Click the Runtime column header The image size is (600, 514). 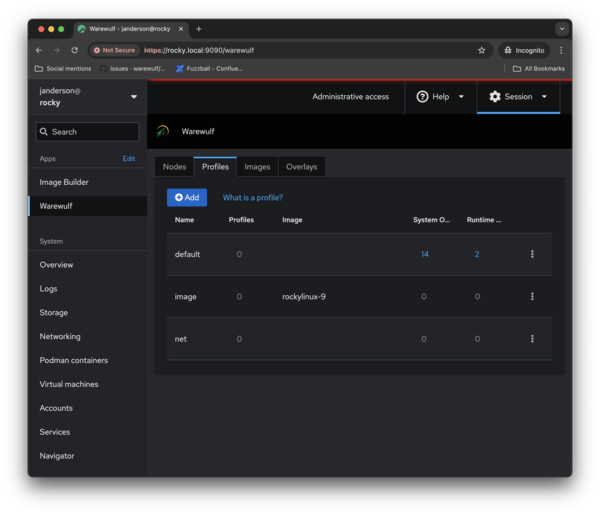(484, 220)
